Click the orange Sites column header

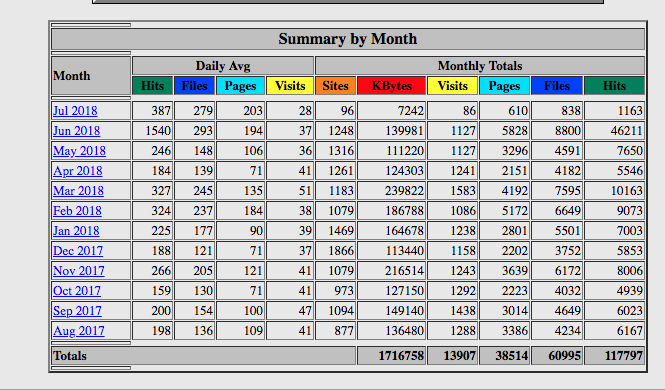335,86
